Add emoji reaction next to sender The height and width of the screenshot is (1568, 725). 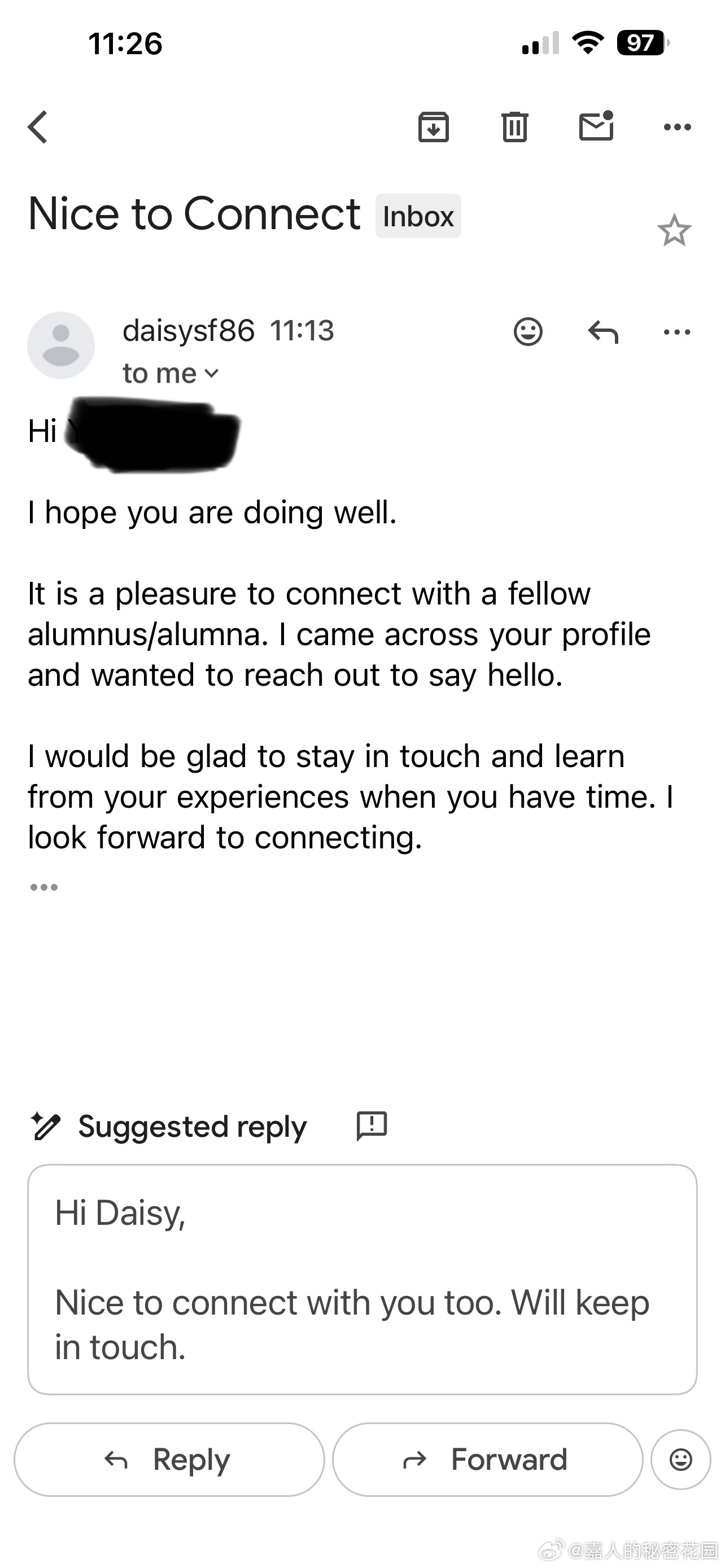[528, 332]
